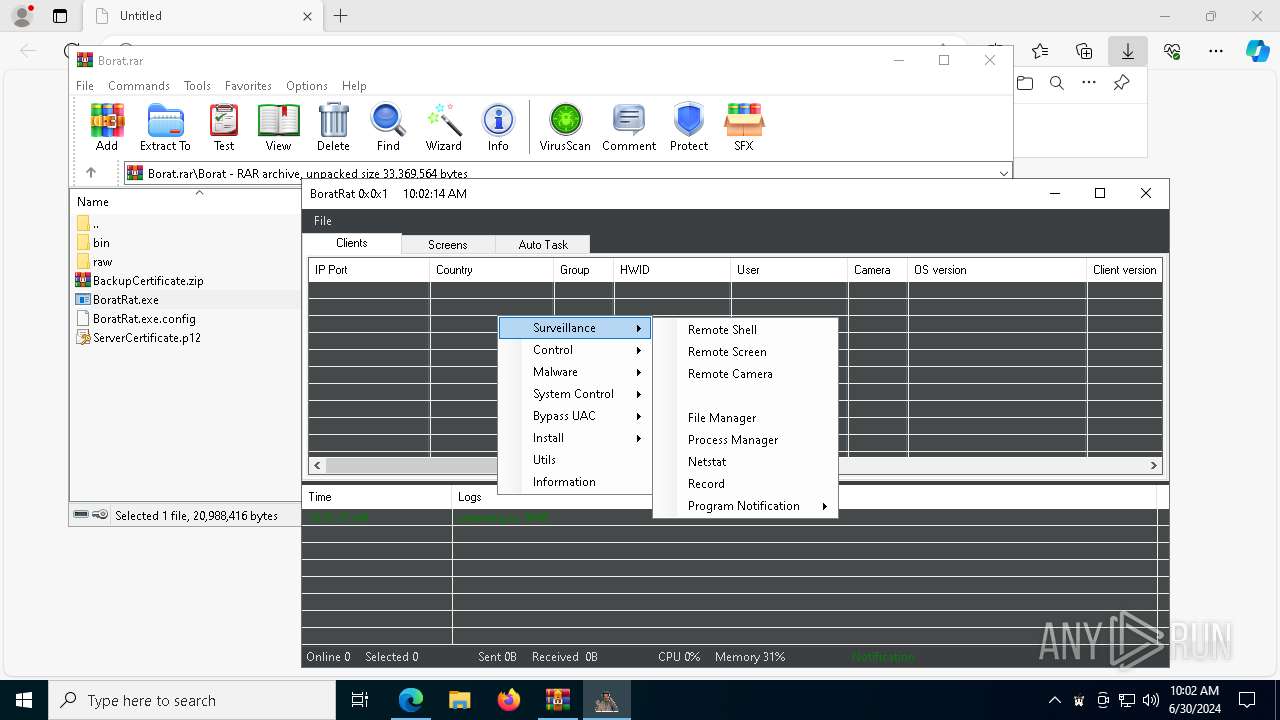Click clients list horizontal scrollbar right arrow
1280x720 pixels.
click(1153, 465)
